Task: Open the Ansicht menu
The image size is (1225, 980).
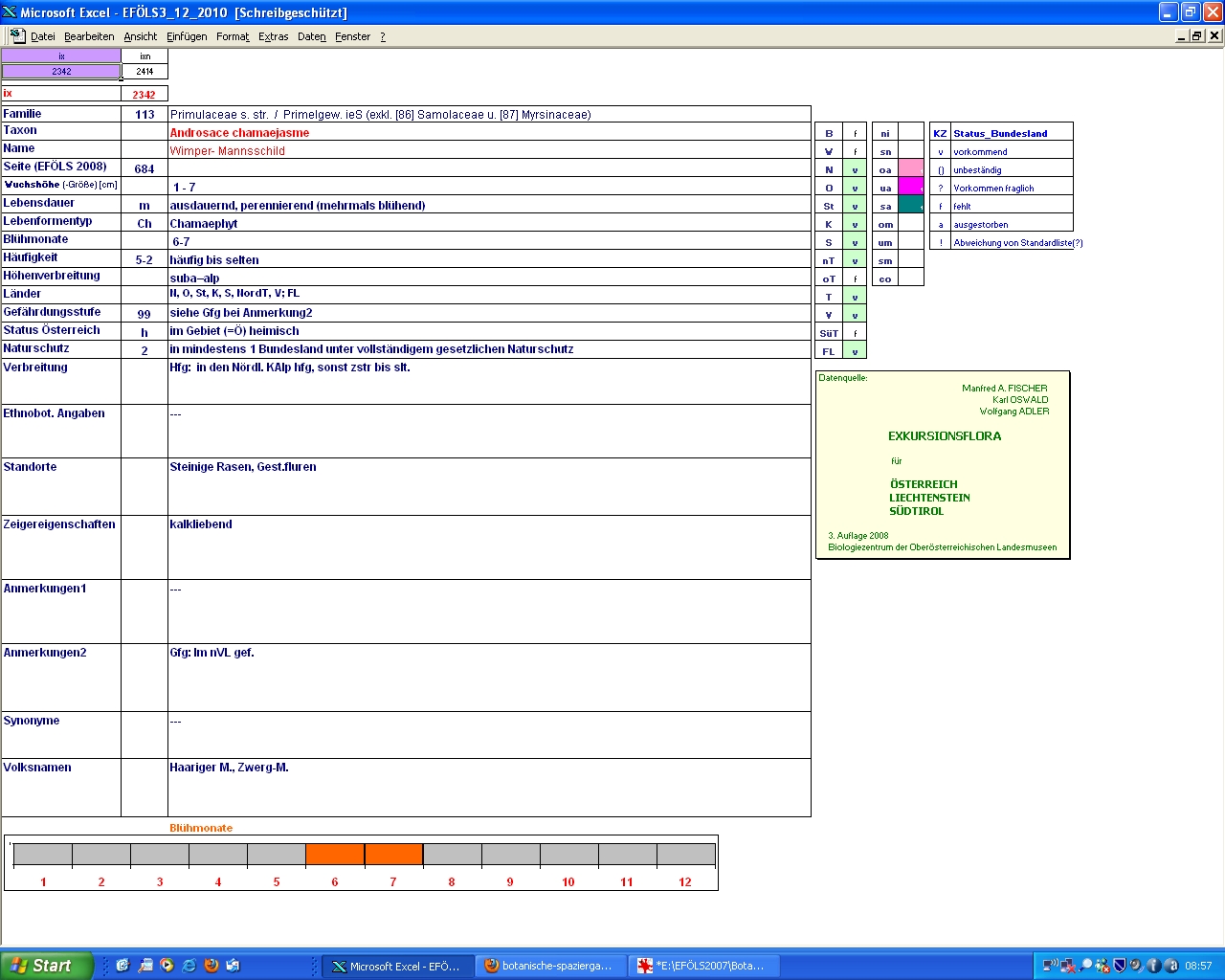Action: click(x=140, y=36)
